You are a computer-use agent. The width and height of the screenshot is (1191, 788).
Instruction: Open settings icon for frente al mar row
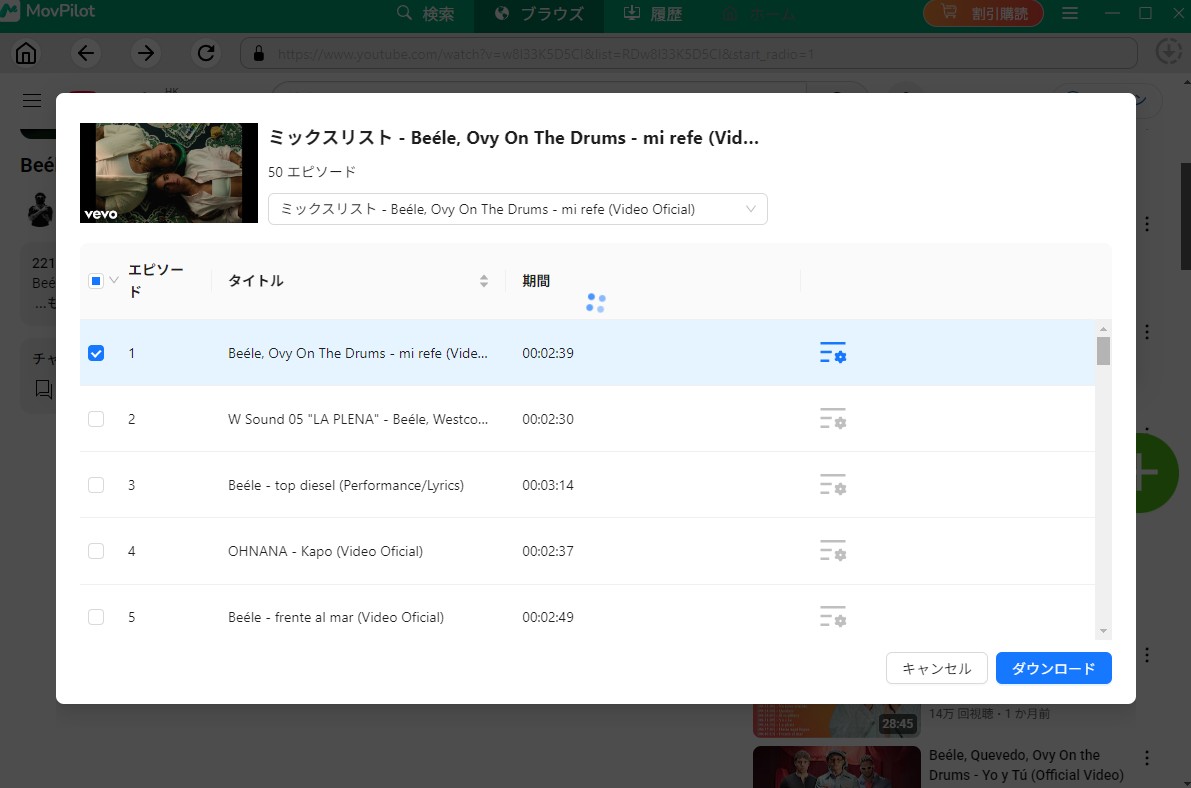tap(832, 617)
